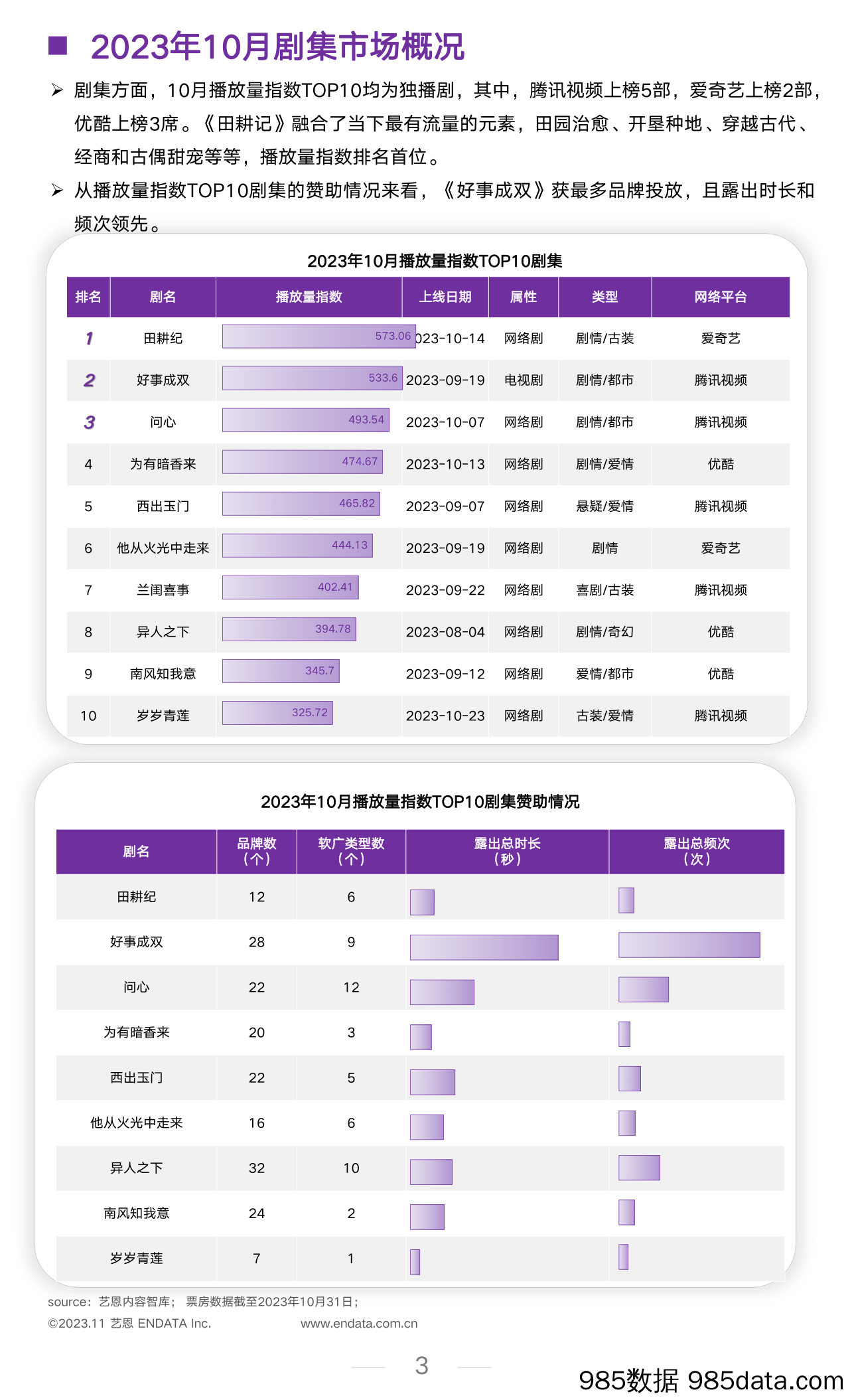Click the 网络平台 column header
850x1400 pixels.
(x=721, y=297)
